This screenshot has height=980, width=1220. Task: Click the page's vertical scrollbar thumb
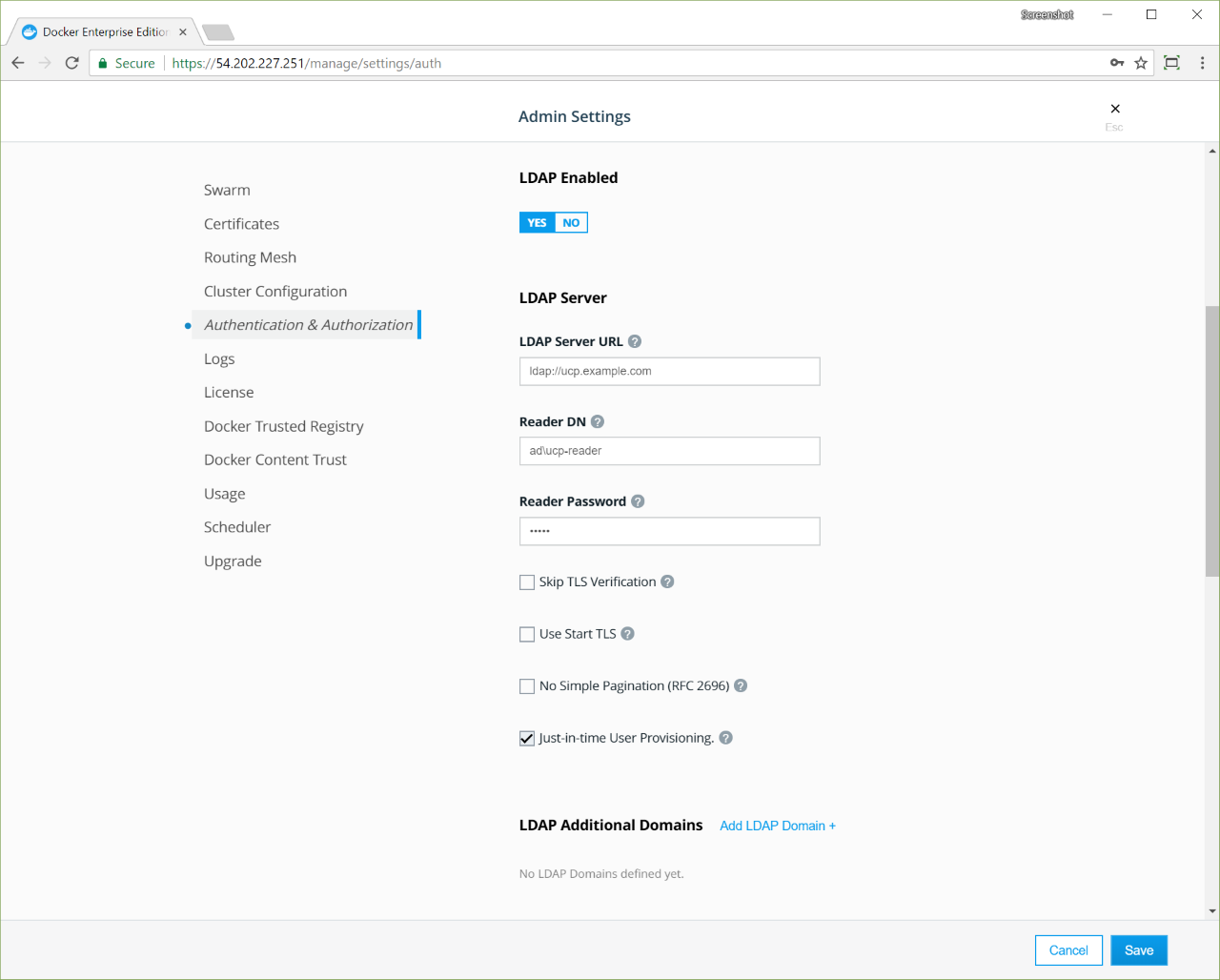point(1211,440)
